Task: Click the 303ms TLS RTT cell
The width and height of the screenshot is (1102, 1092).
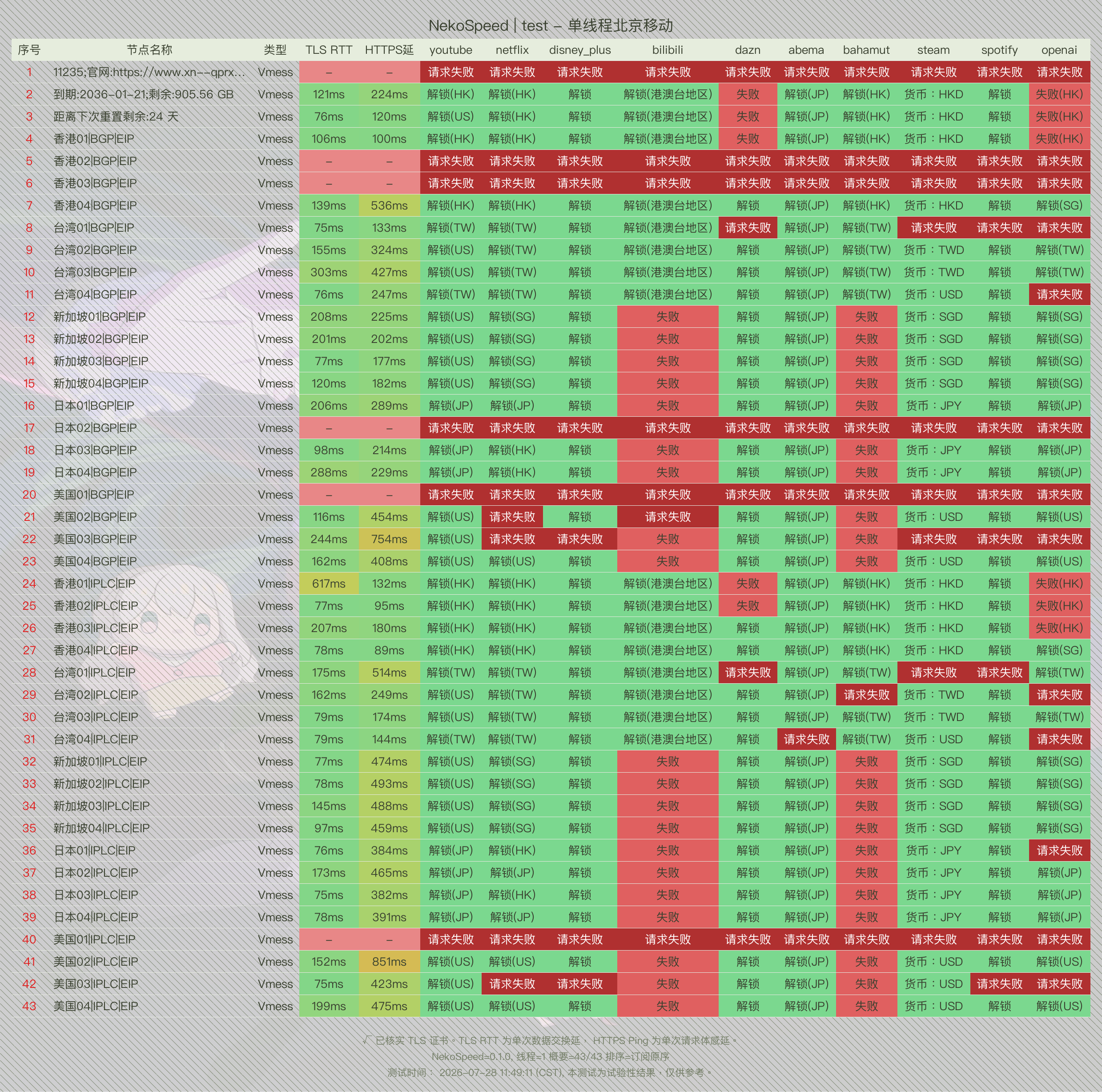Action: [x=329, y=272]
